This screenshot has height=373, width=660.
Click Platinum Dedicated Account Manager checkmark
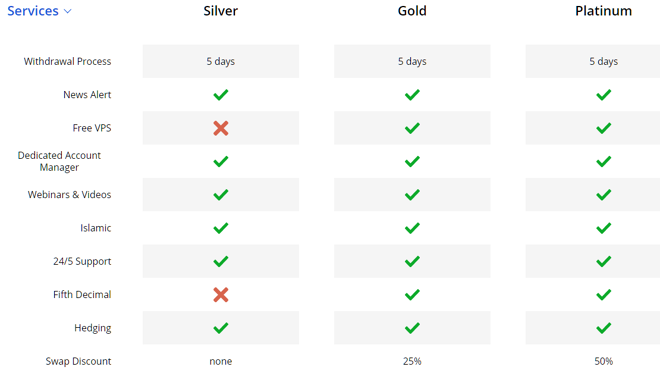604,161
